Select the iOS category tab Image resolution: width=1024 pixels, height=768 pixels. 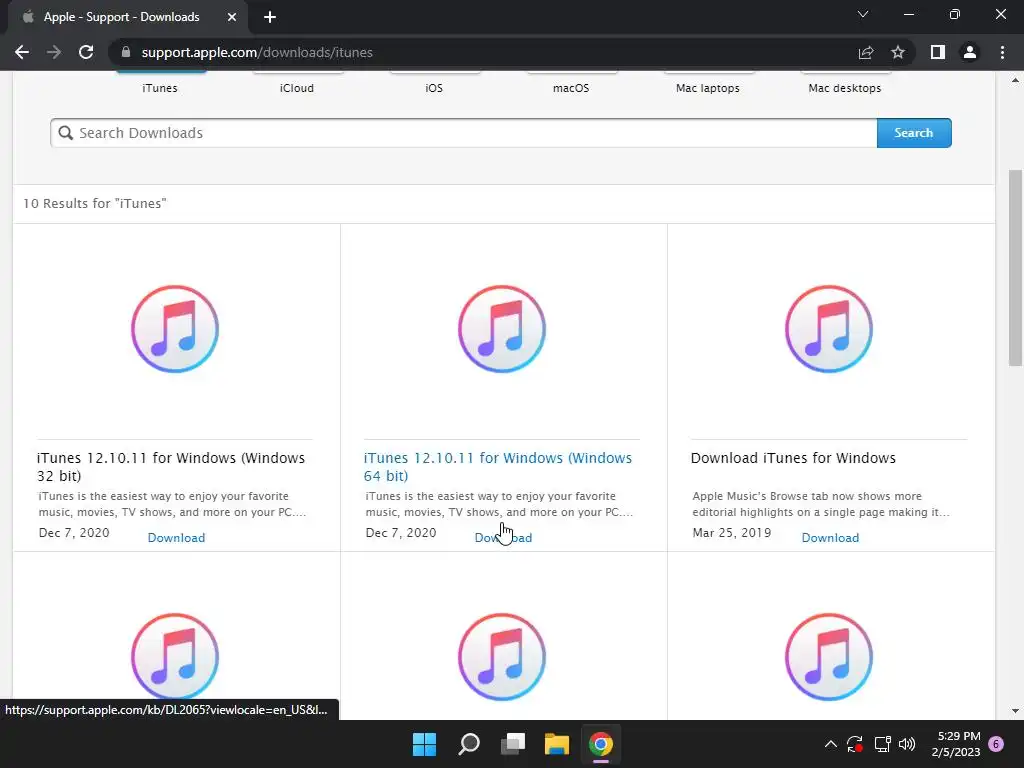434,88
